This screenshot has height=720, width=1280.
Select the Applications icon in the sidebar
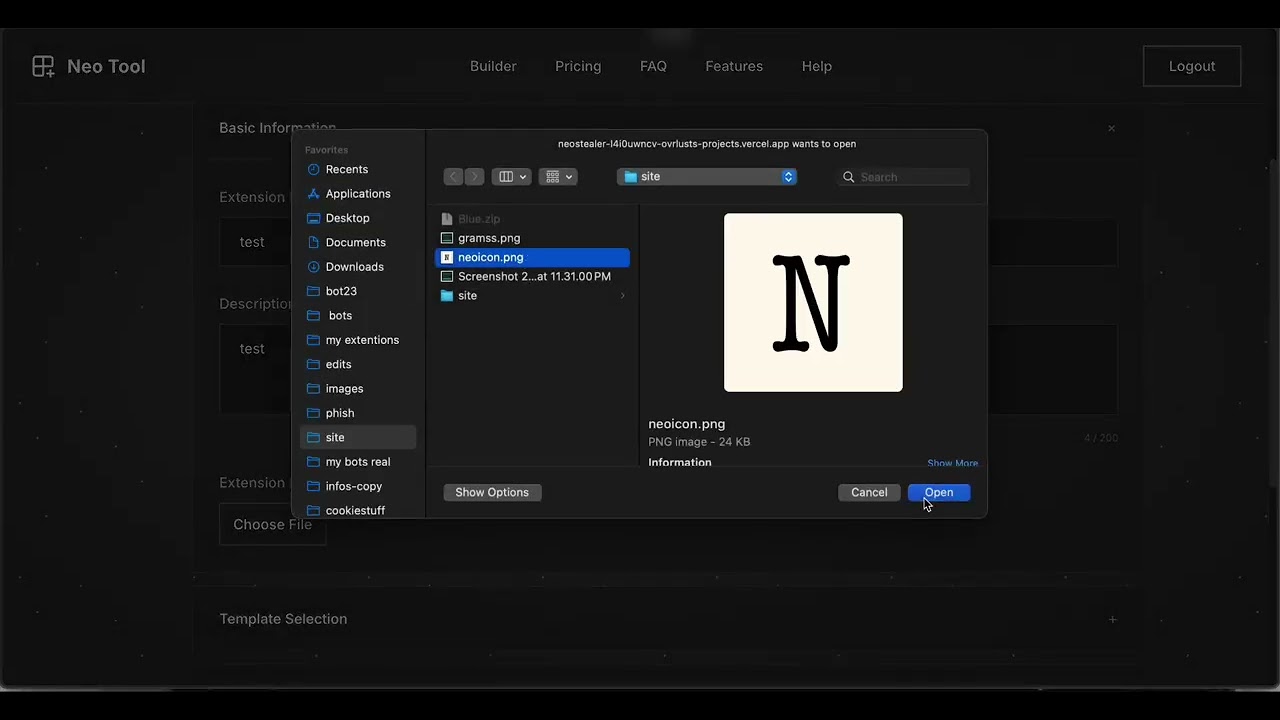tap(314, 194)
